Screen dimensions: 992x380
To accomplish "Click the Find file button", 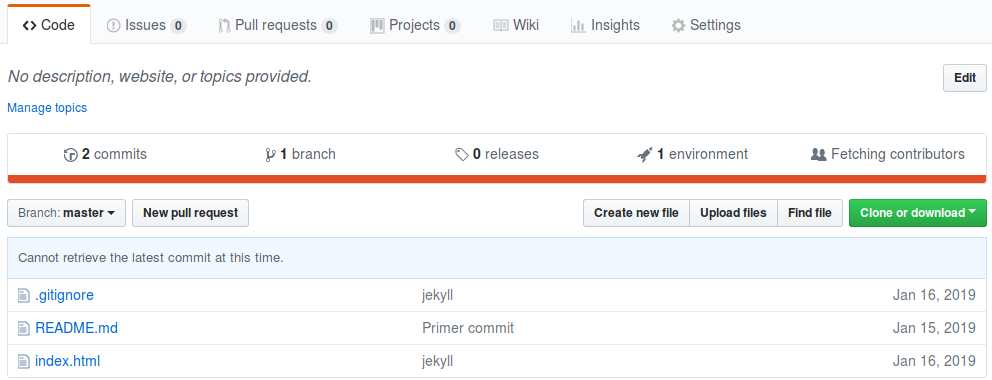I will point(810,213).
